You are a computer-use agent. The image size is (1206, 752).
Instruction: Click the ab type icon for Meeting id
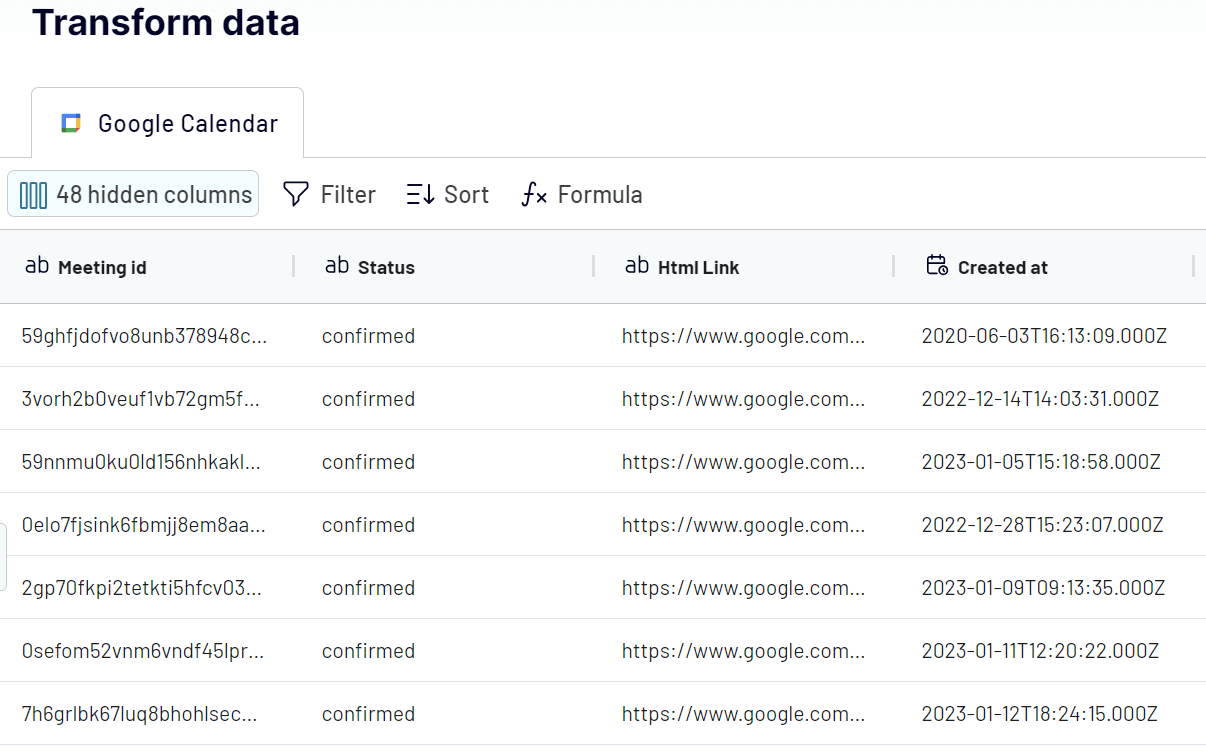pos(37,265)
